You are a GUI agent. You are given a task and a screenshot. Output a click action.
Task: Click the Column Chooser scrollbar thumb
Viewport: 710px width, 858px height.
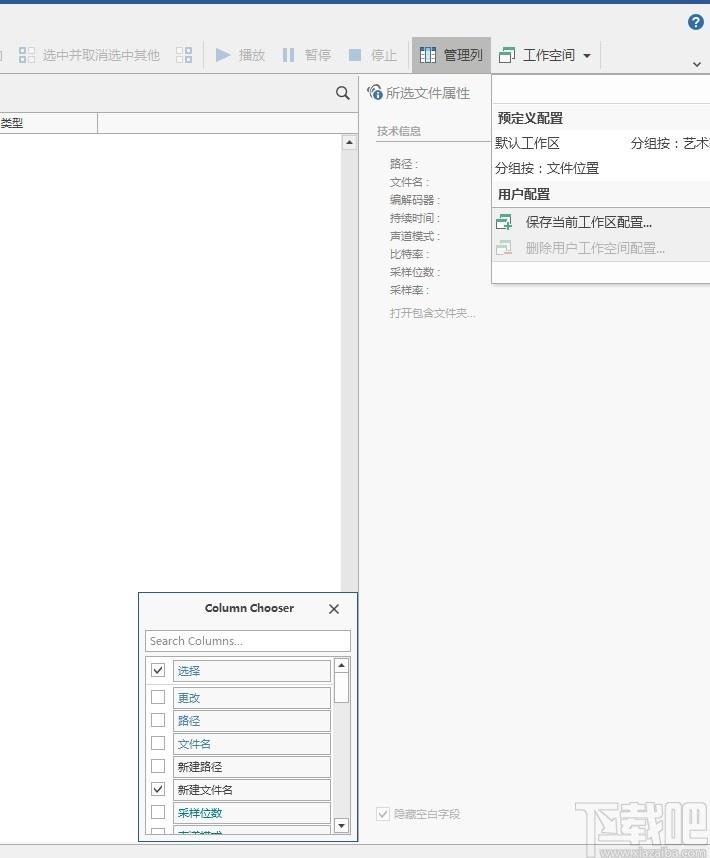point(341,688)
